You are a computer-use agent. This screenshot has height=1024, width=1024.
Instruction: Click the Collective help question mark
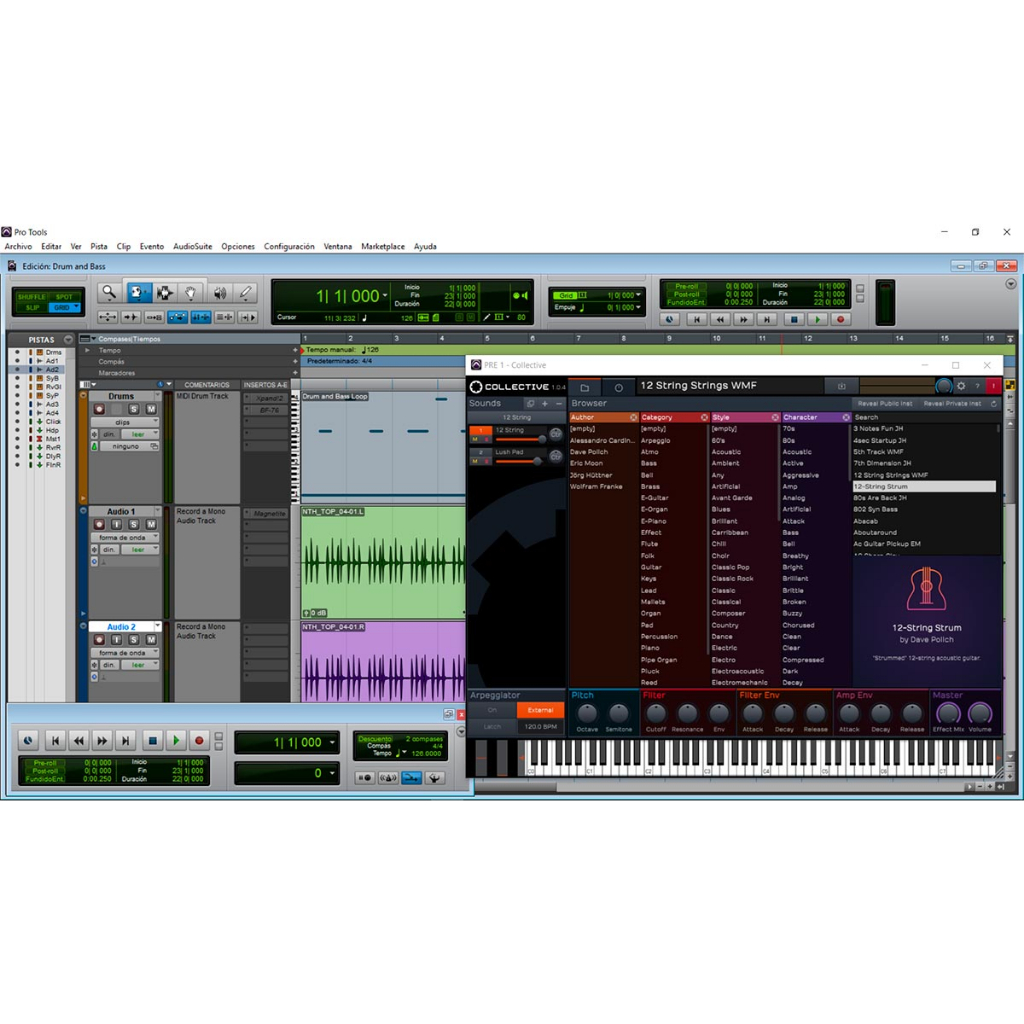[977, 386]
